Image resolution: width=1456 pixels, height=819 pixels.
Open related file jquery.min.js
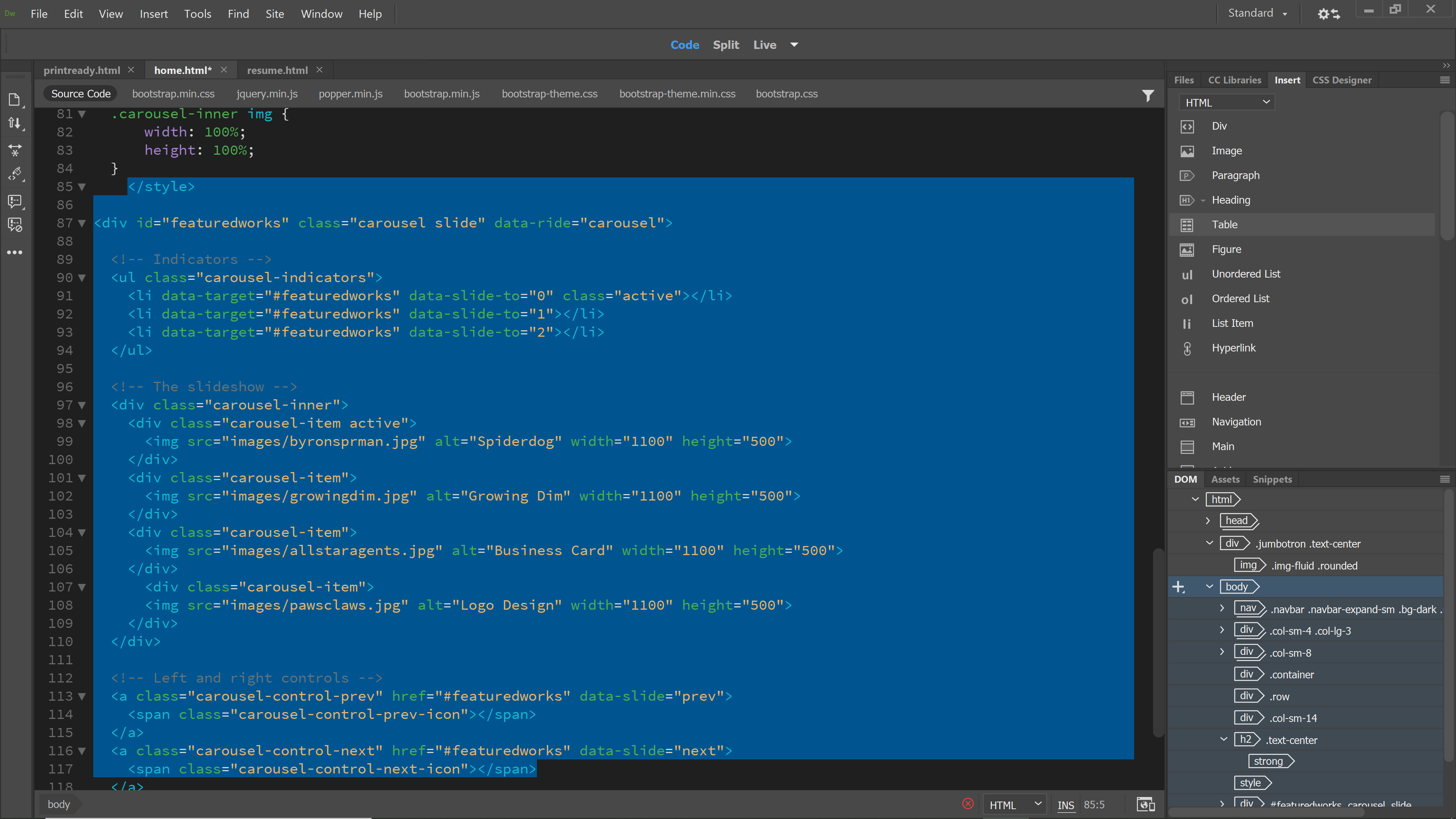pos(267,94)
